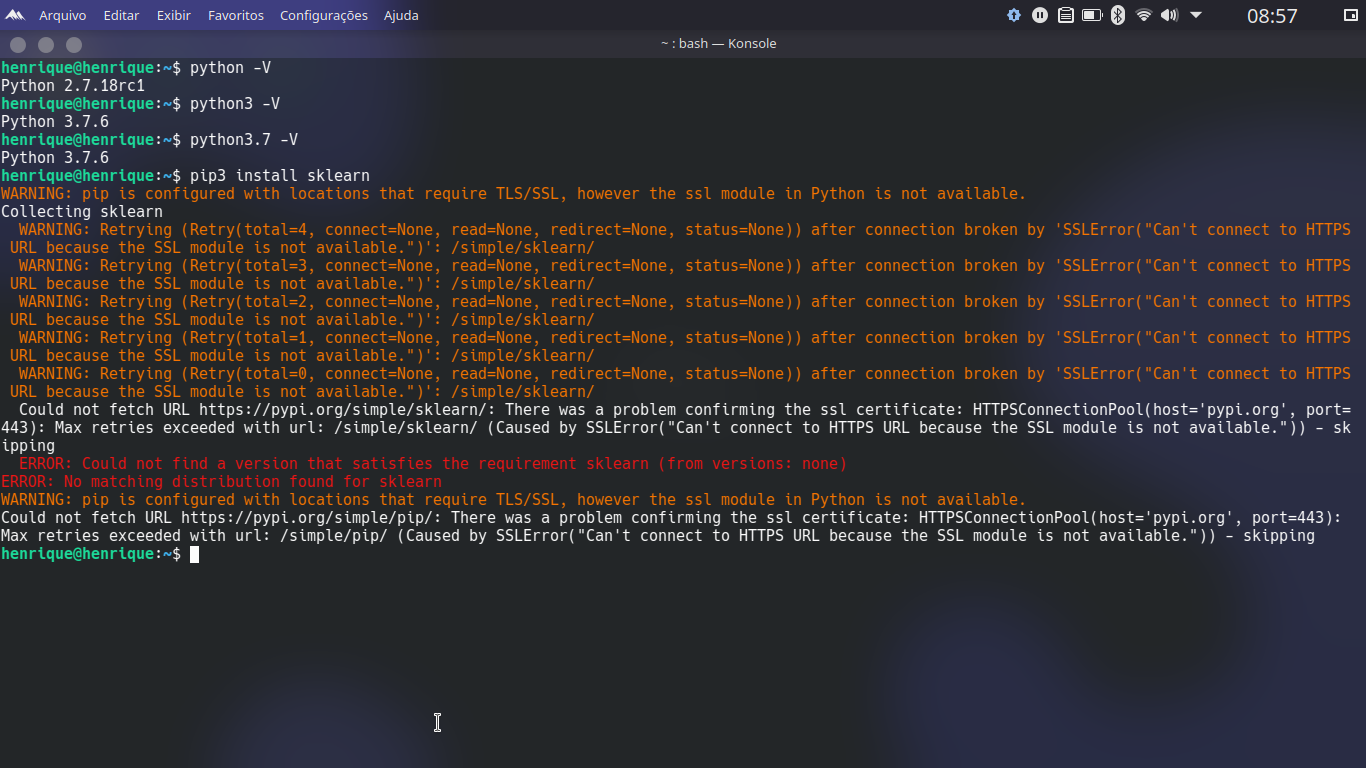Open the Exibir menu
The image size is (1366, 768).
point(174,15)
